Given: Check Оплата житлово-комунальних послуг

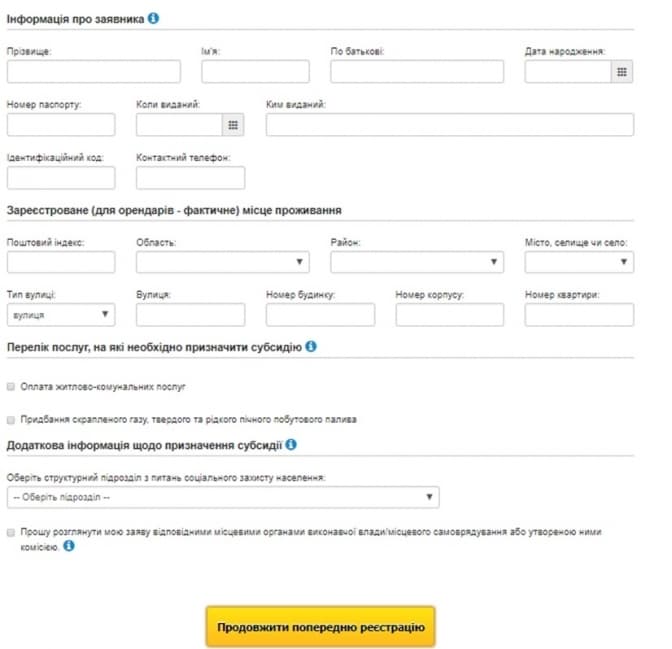Looking at the screenshot, I should (x=10, y=386).
